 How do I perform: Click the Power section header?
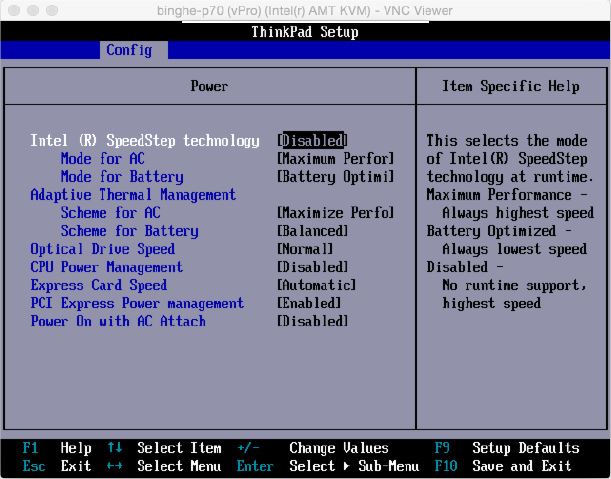coord(209,86)
